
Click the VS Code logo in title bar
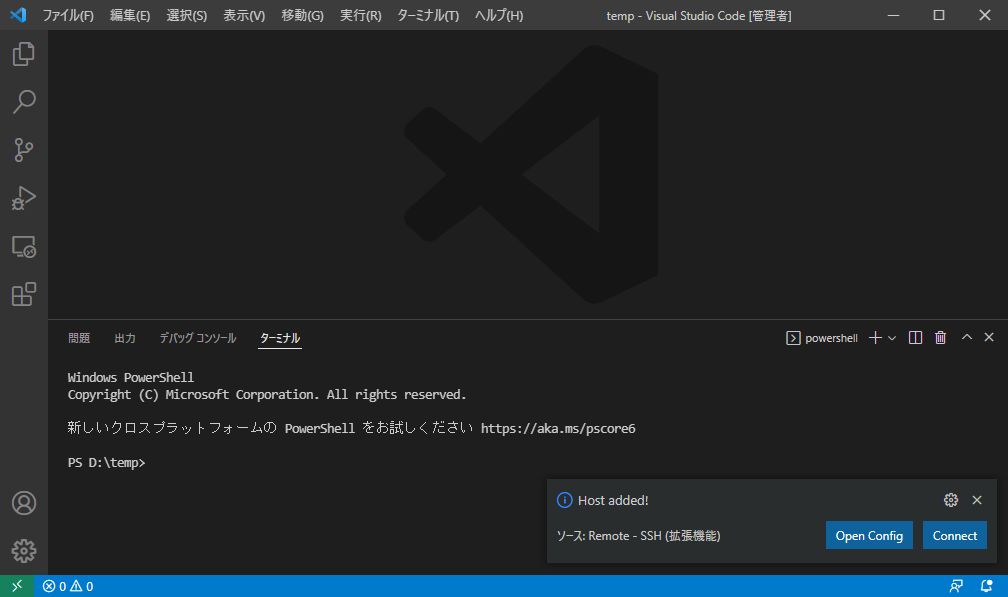click(x=18, y=15)
